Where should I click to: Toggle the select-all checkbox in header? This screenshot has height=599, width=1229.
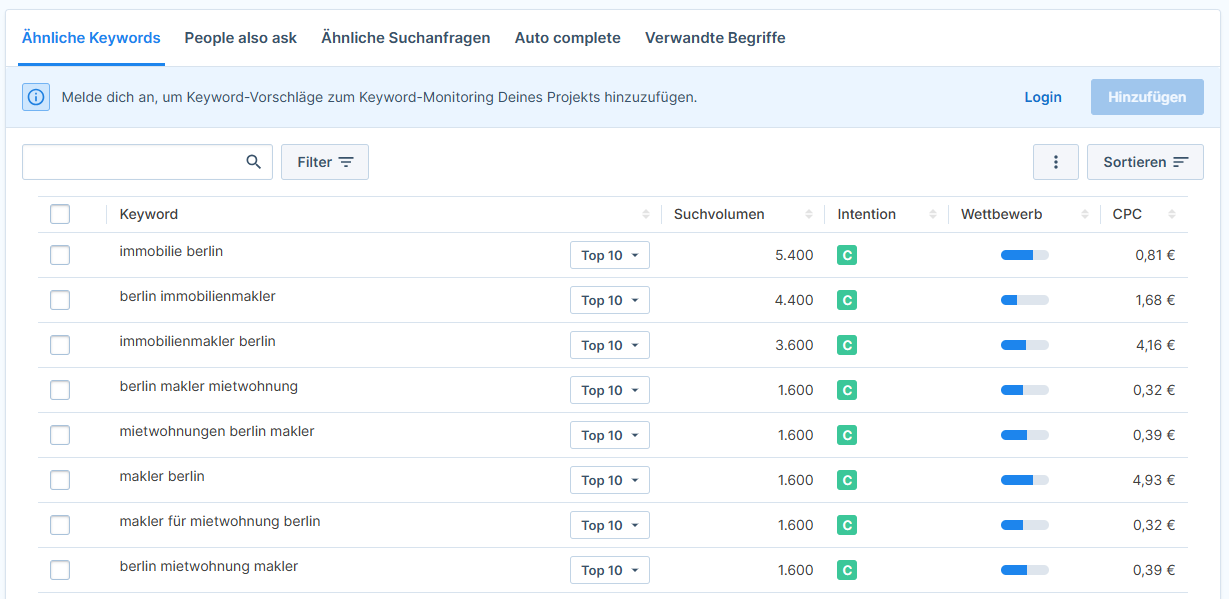(x=60, y=214)
